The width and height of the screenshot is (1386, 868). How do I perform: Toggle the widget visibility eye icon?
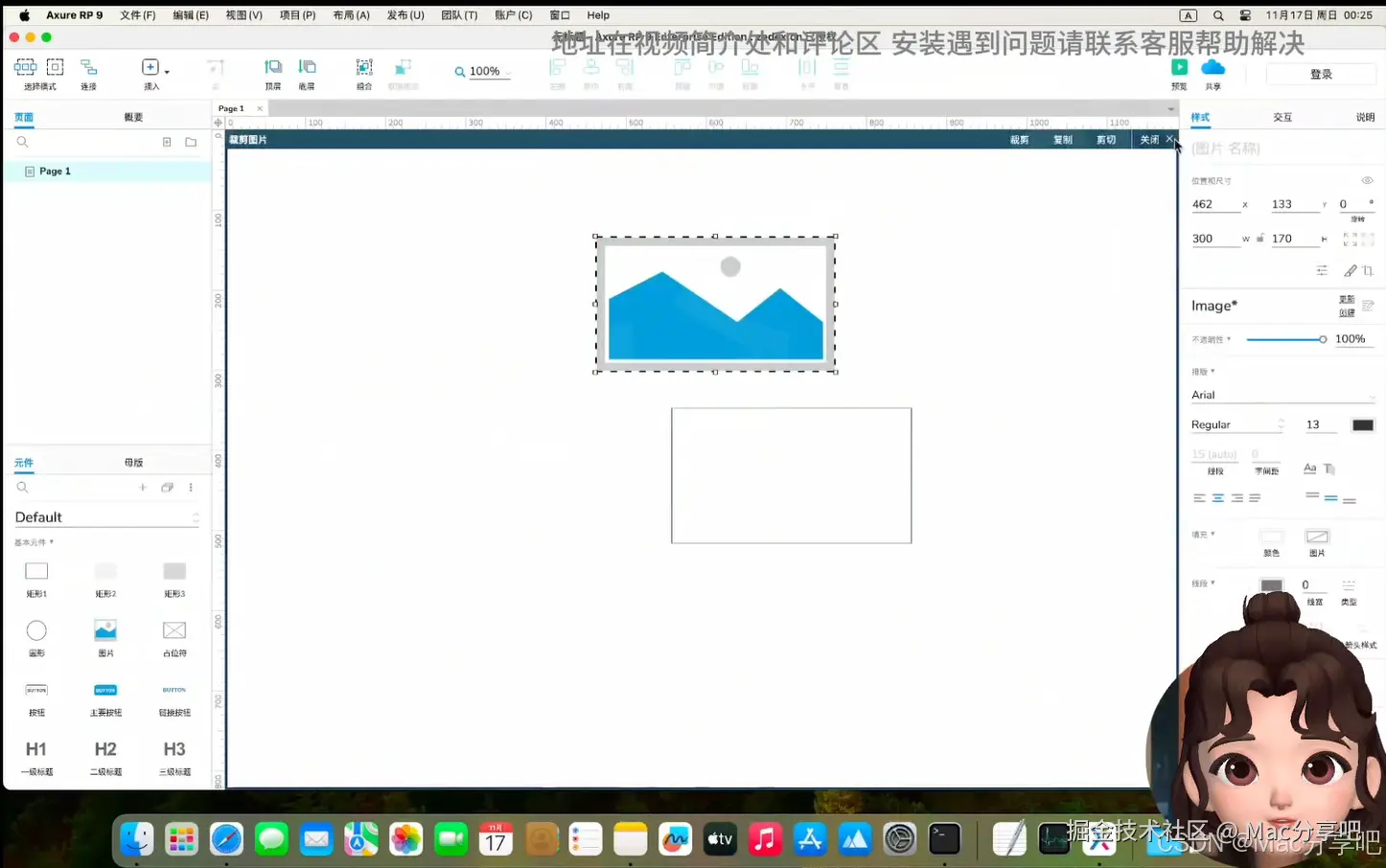(x=1368, y=180)
